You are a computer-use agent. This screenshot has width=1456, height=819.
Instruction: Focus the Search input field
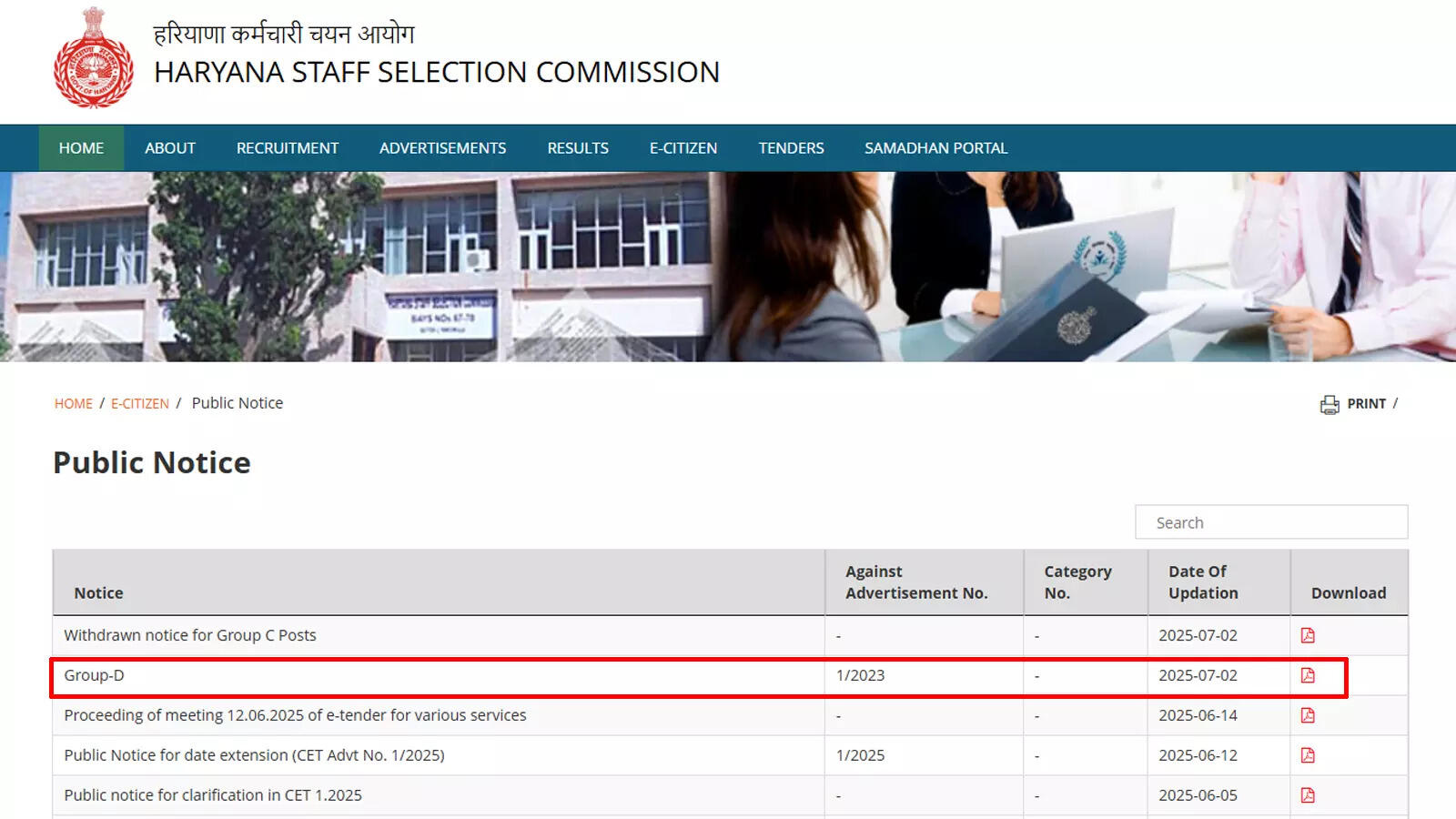point(1271,522)
